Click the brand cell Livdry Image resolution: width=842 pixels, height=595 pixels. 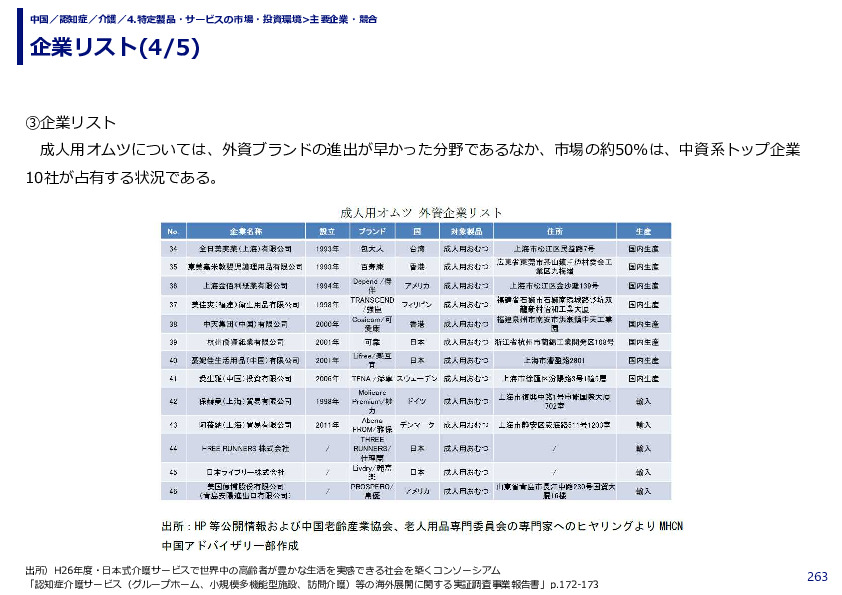click(372, 473)
